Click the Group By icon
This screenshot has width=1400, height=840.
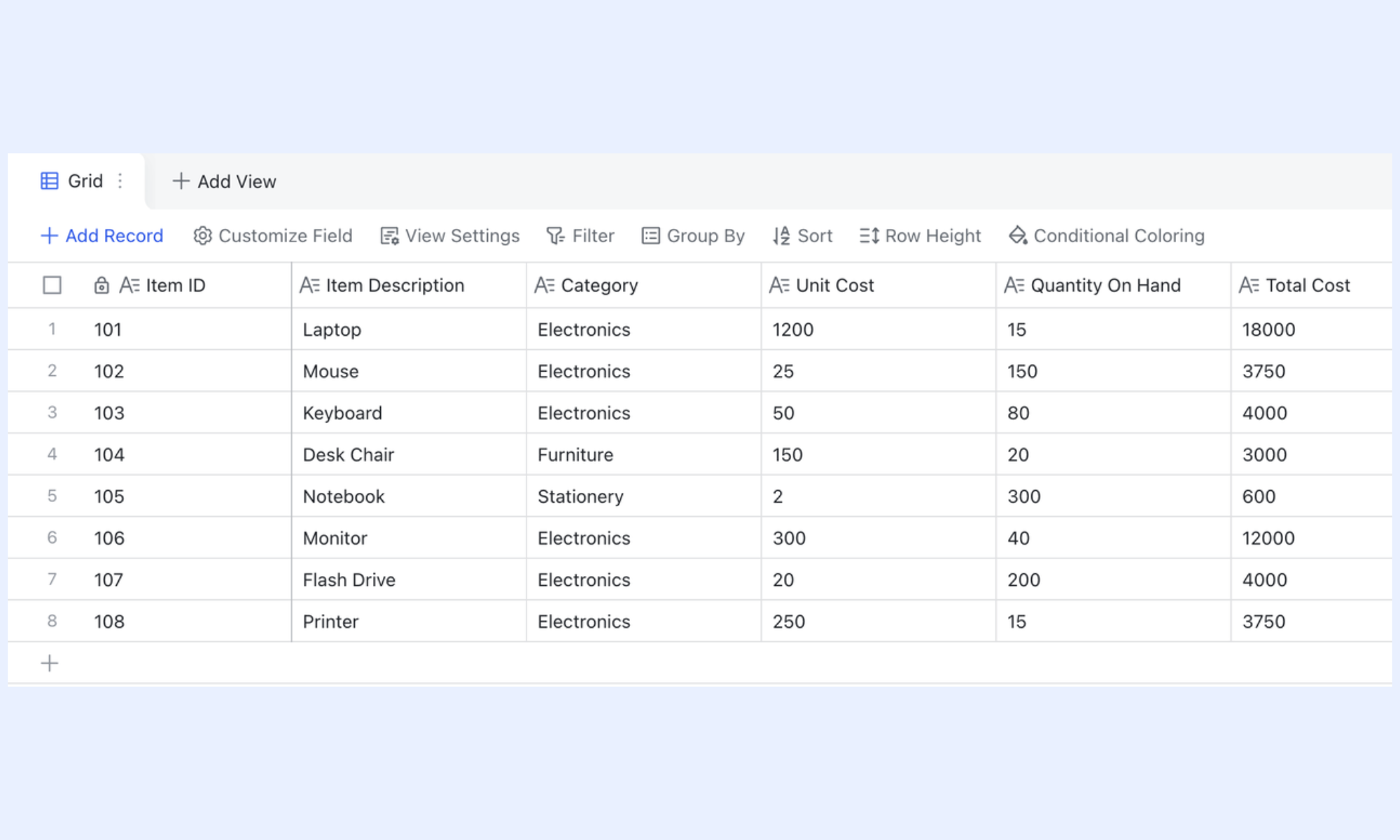click(x=650, y=236)
